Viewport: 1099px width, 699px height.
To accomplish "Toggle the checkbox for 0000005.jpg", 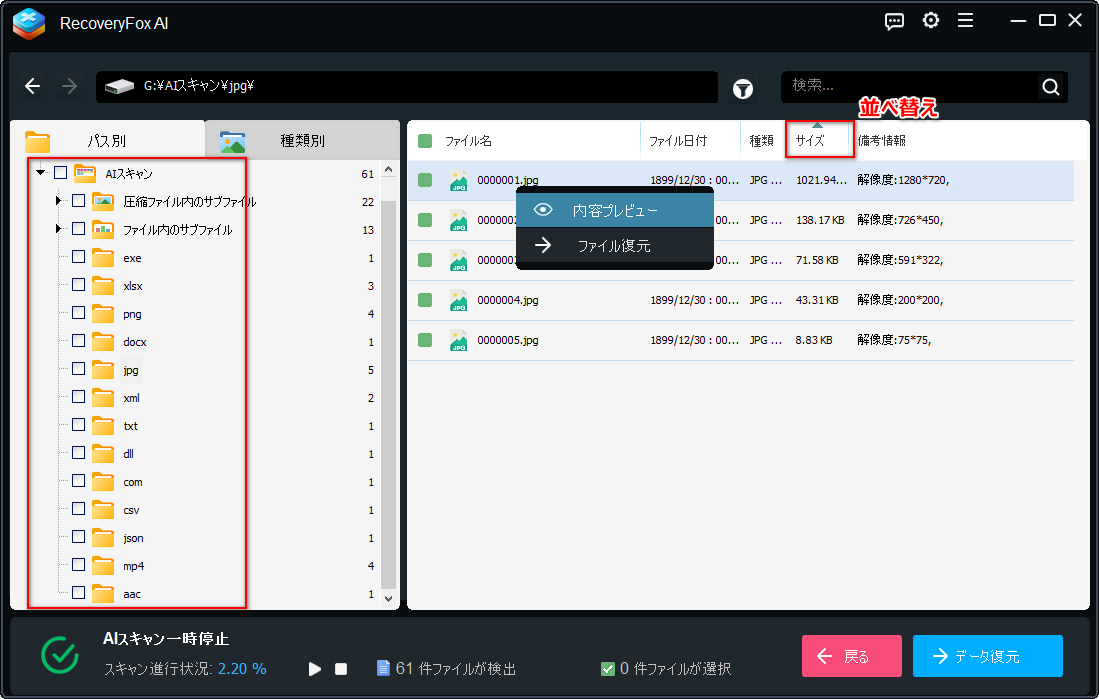I will tap(425, 340).
